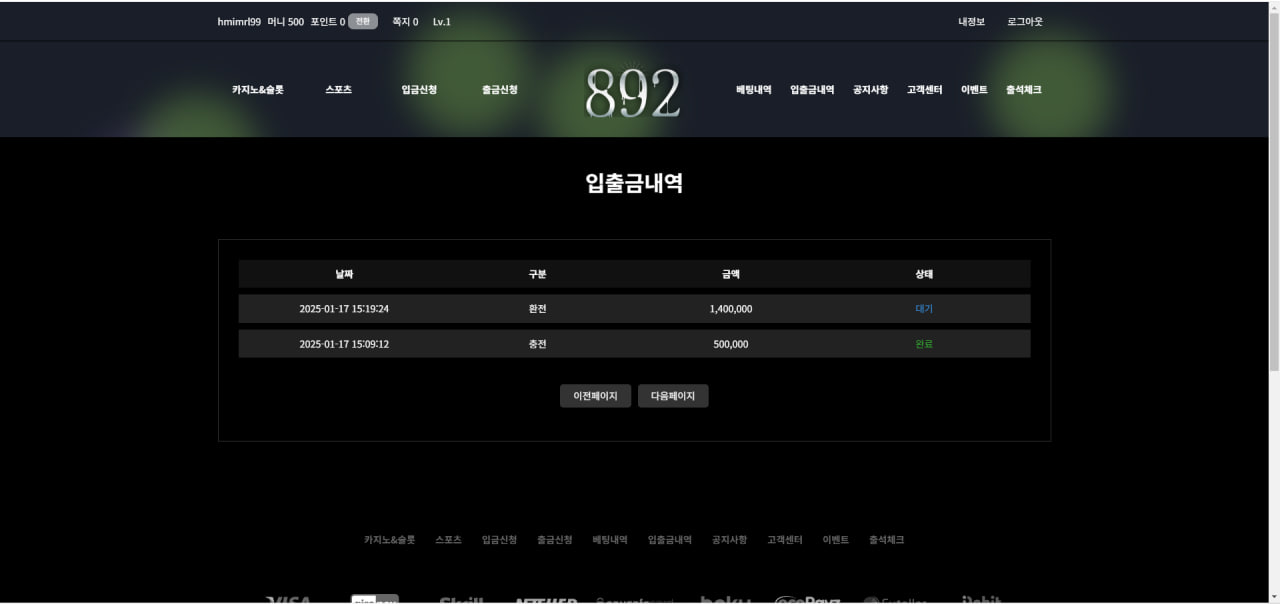Go to 이벤트 in the header menu

pos(974,90)
